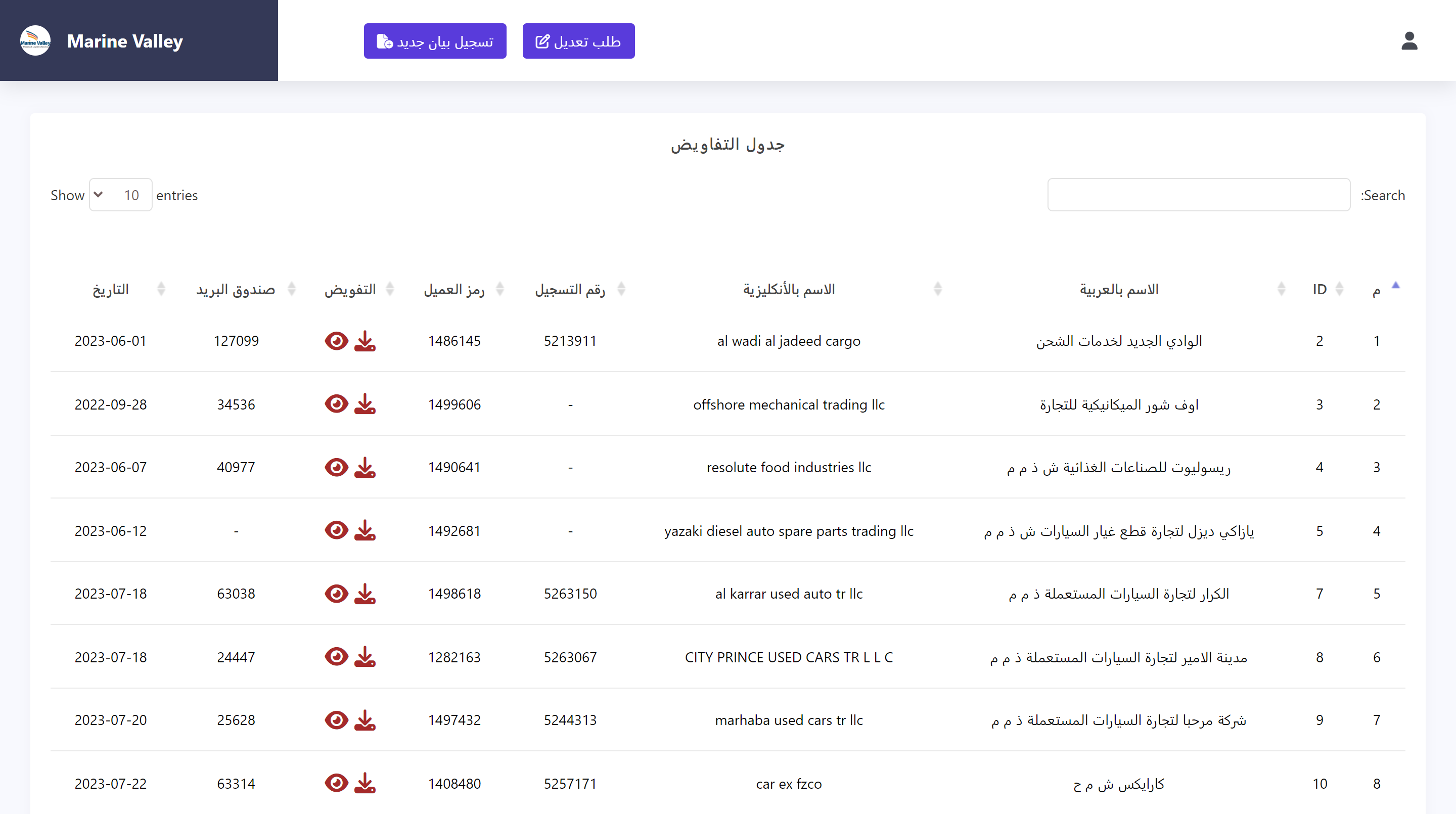This screenshot has width=1456, height=814.
Task: Click the تسجيل بيان جديد button
Action: click(435, 40)
